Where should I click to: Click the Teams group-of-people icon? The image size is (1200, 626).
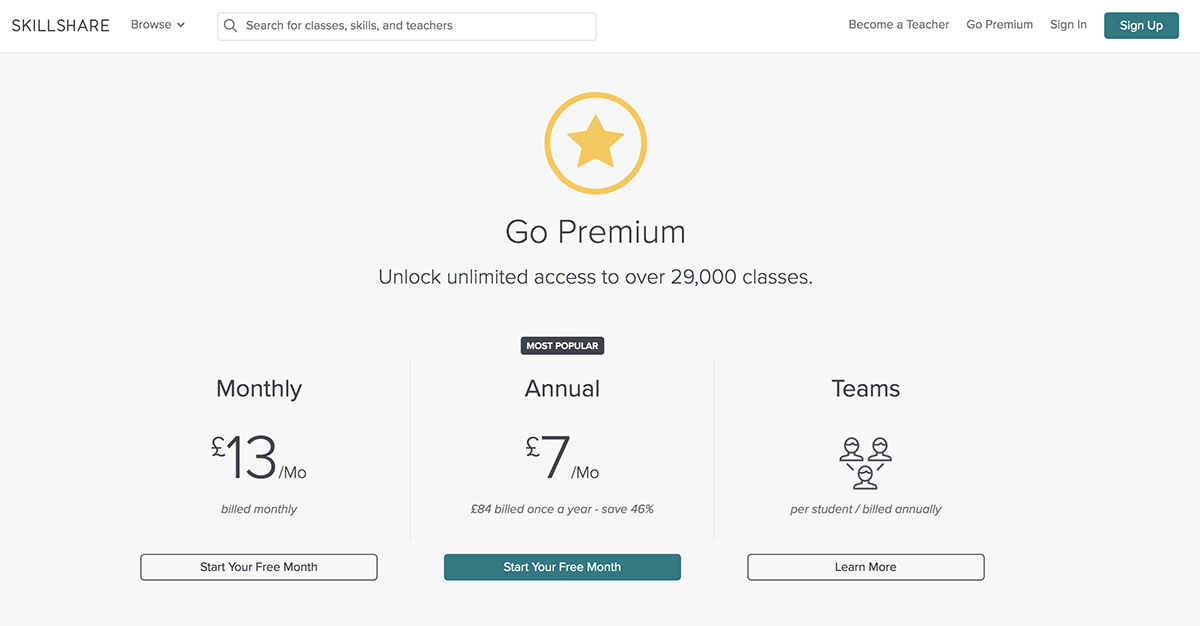tap(865, 462)
